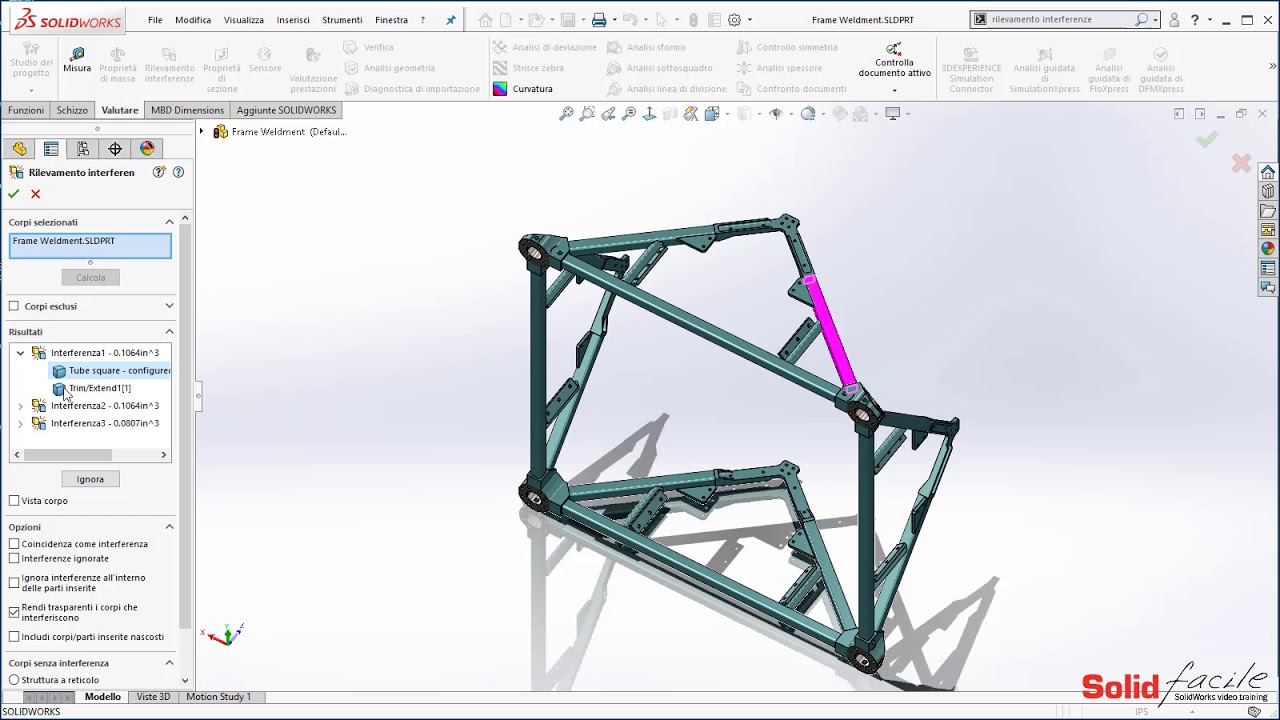Enable Interferenze ignorate checkbox
Viewport: 1280px width, 720px height.
[14, 559]
